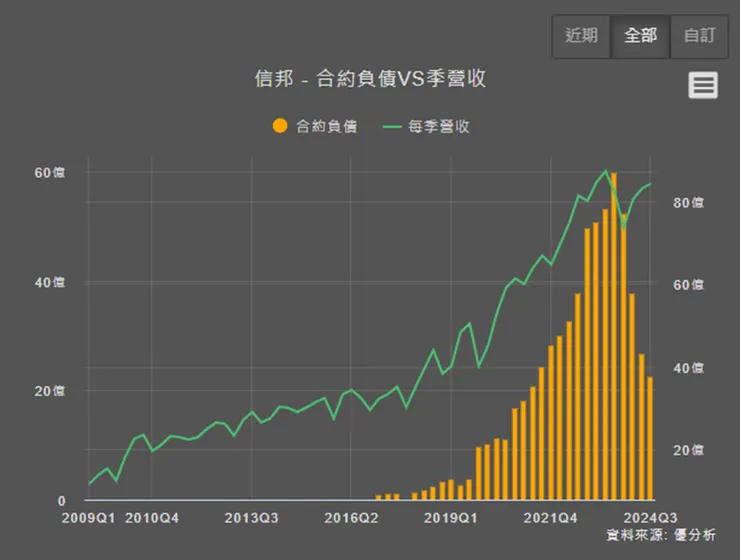Click the right axis 60億 label
740x560 pixels.
click(x=689, y=285)
